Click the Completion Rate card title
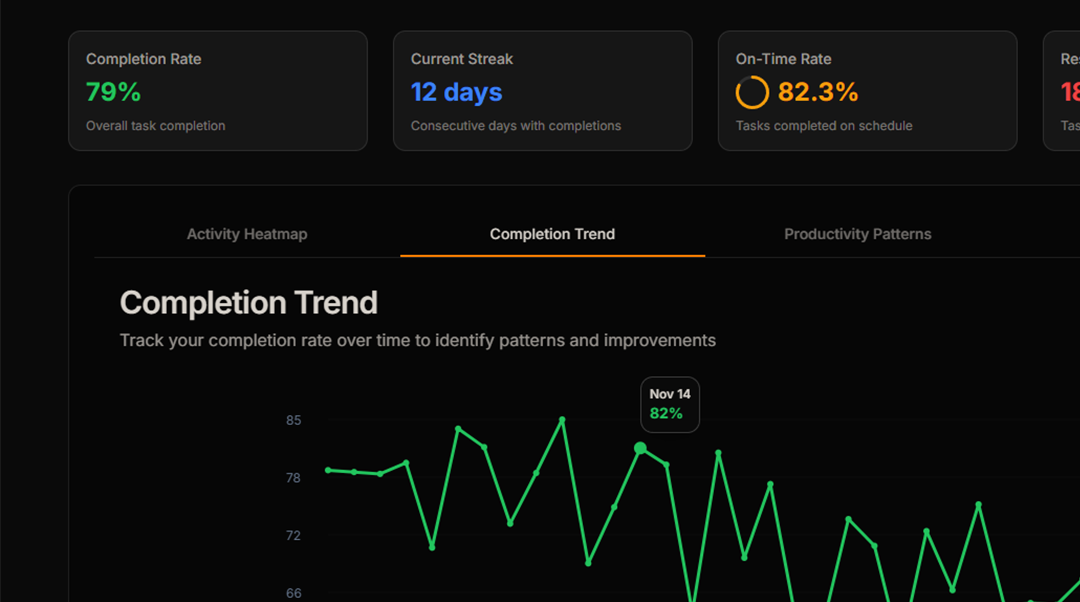Screen dimensions: 1080x602 143,59
